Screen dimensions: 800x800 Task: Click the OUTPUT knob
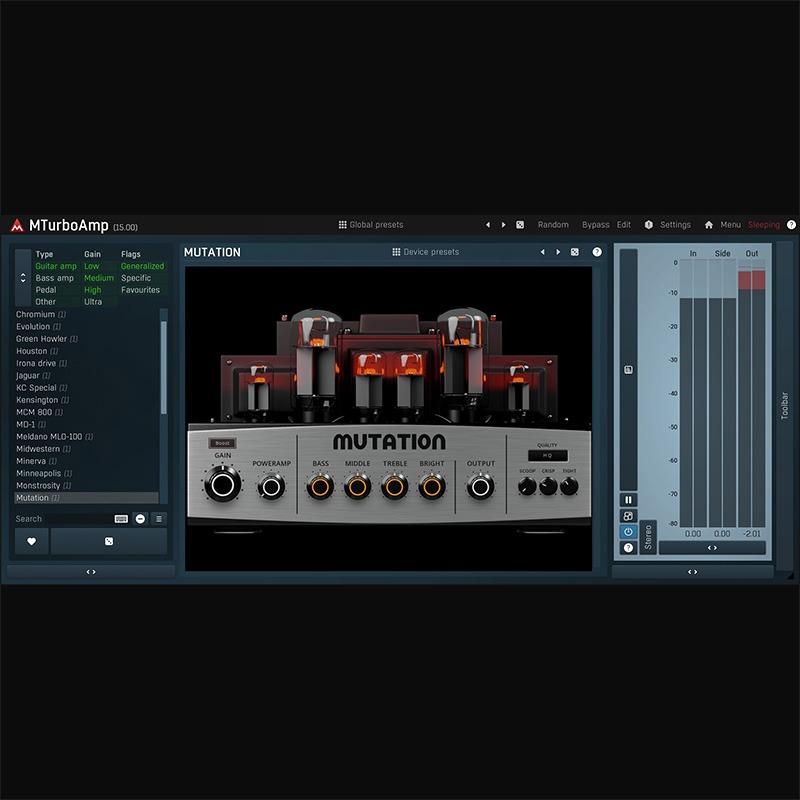(x=480, y=486)
